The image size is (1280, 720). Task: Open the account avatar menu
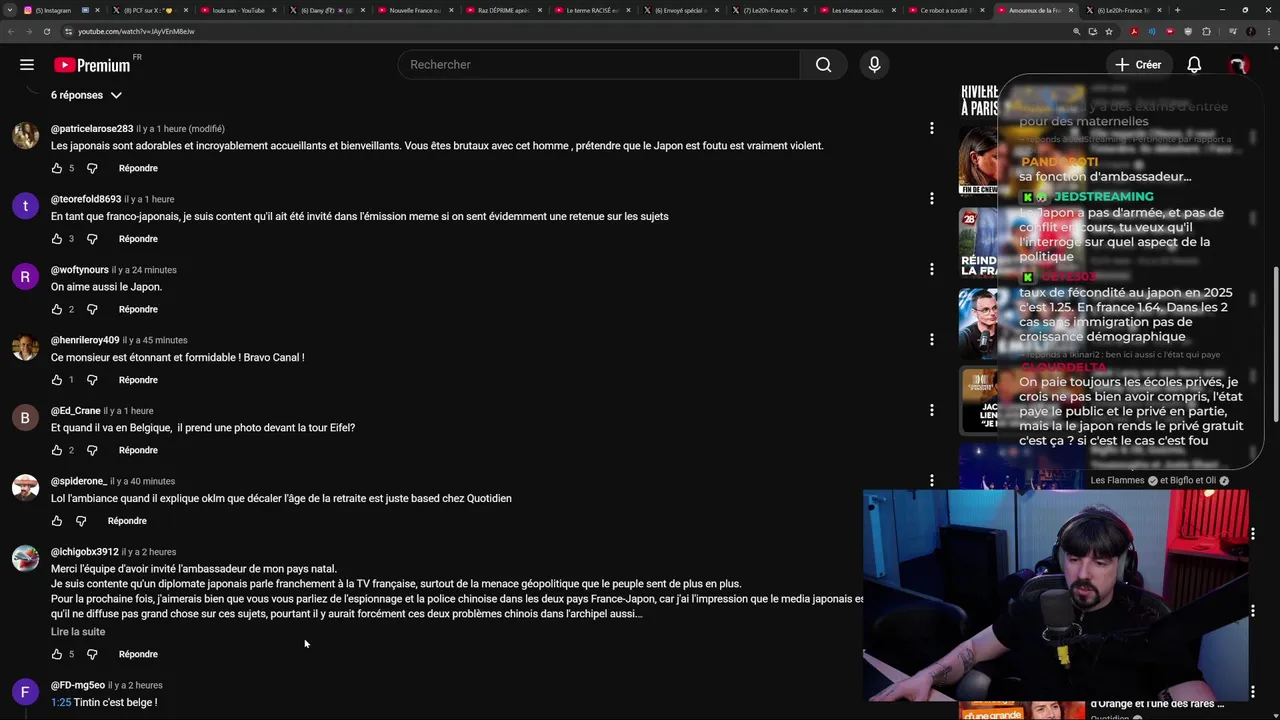click(x=1238, y=65)
